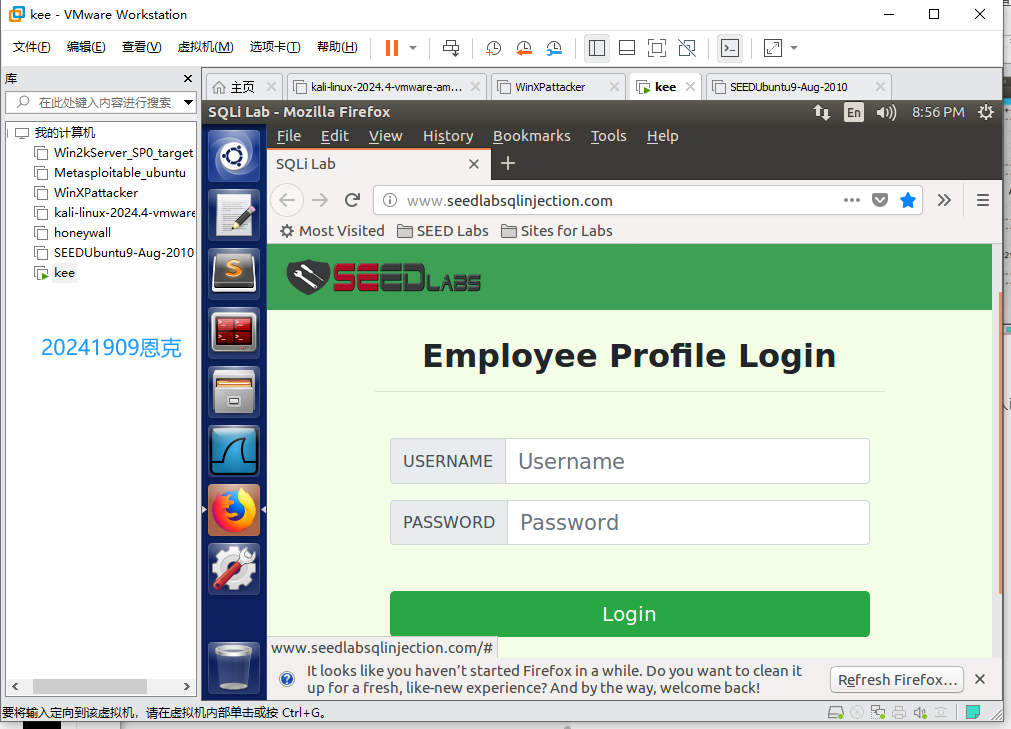1011x729 pixels.
Task: Select honeywall in the library tree
Action: click(x=82, y=233)
